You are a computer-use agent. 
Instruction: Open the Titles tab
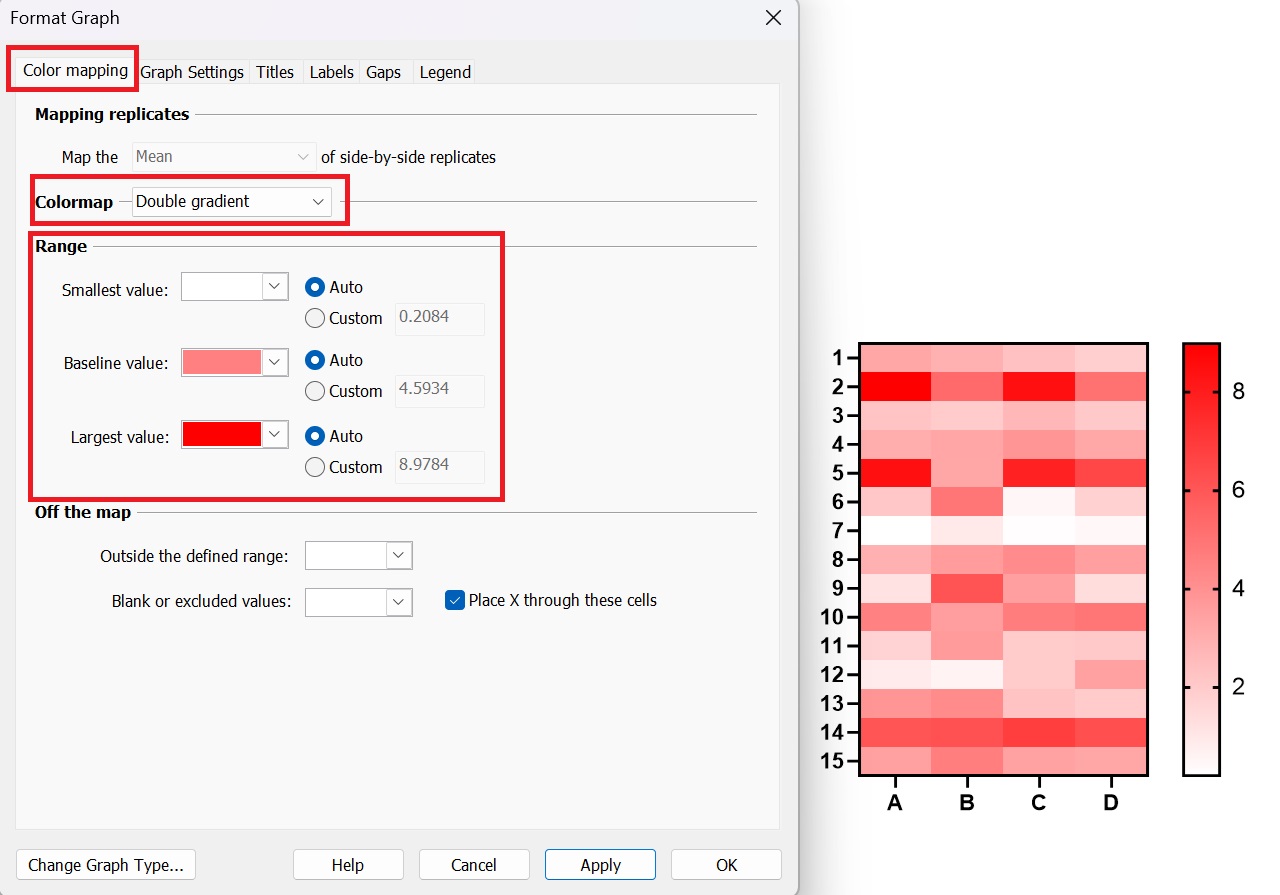tap(275, 72)
